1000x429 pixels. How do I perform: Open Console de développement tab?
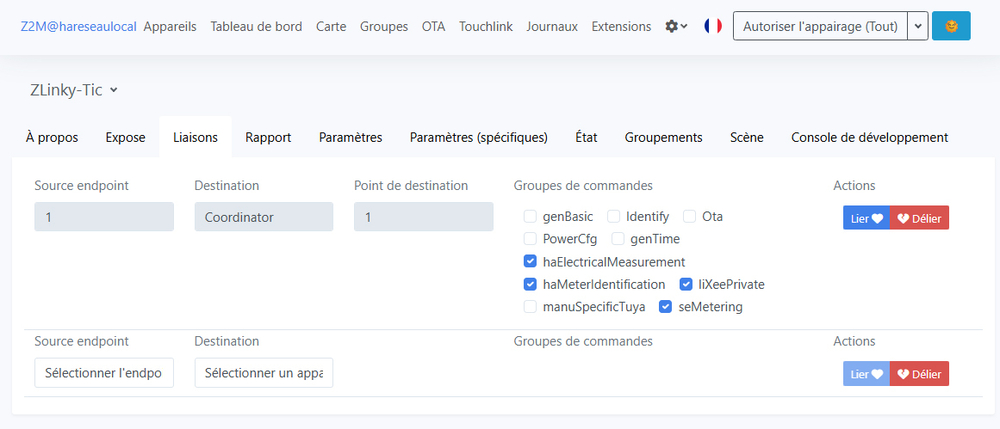pyautogui.click(x=870, y=137)
